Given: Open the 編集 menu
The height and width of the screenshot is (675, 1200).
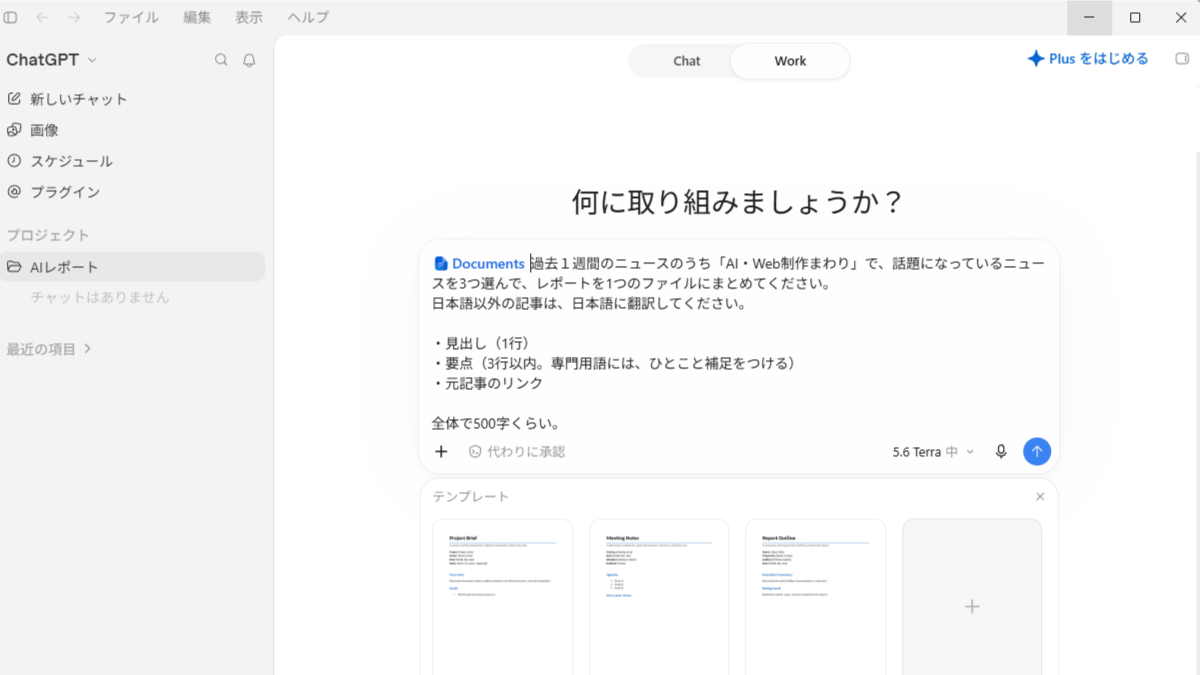Looking at the screenshot, I should [x=197, y=17].
